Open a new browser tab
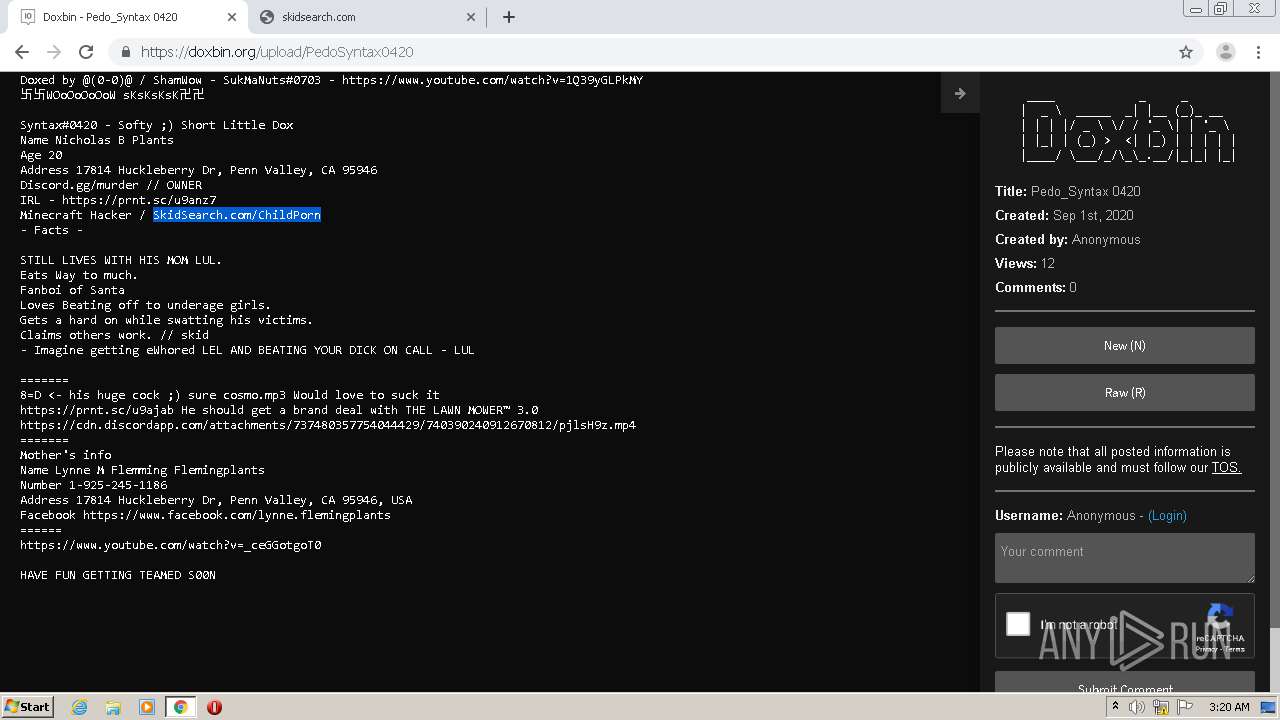The width and height of the screenshot is (1280, 720). (x=509, y=17)
